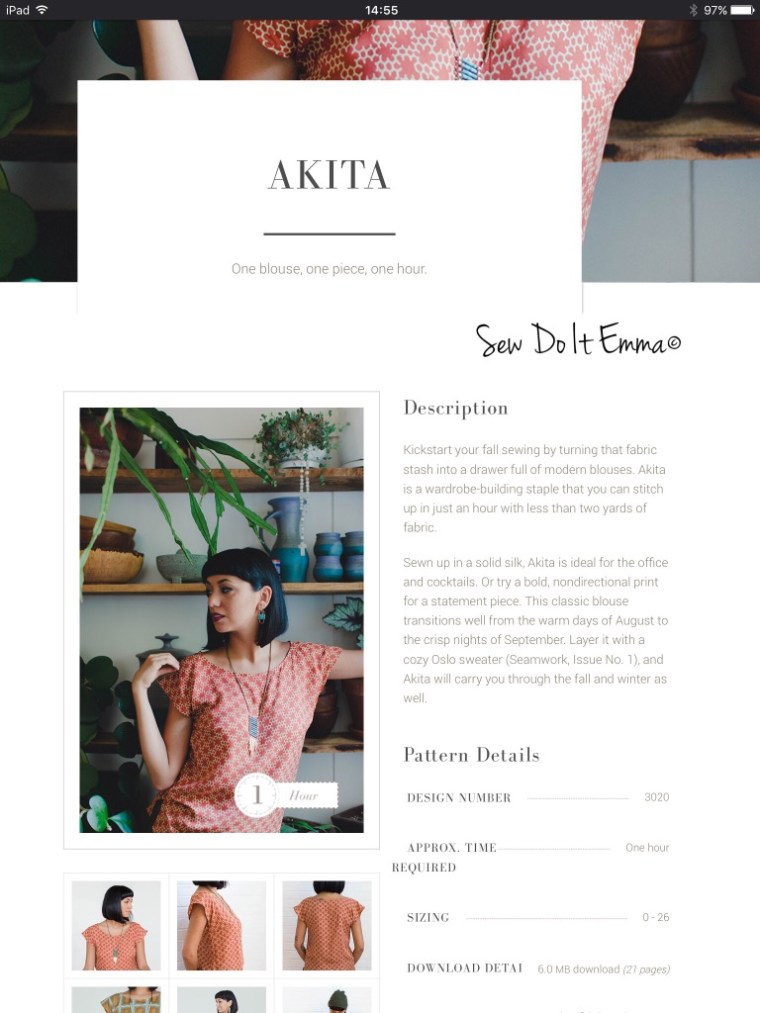The width and height of the screenshot is (760, 1013).
Task: Tap the AKITA title heading
Action: (x=329, y=175)
